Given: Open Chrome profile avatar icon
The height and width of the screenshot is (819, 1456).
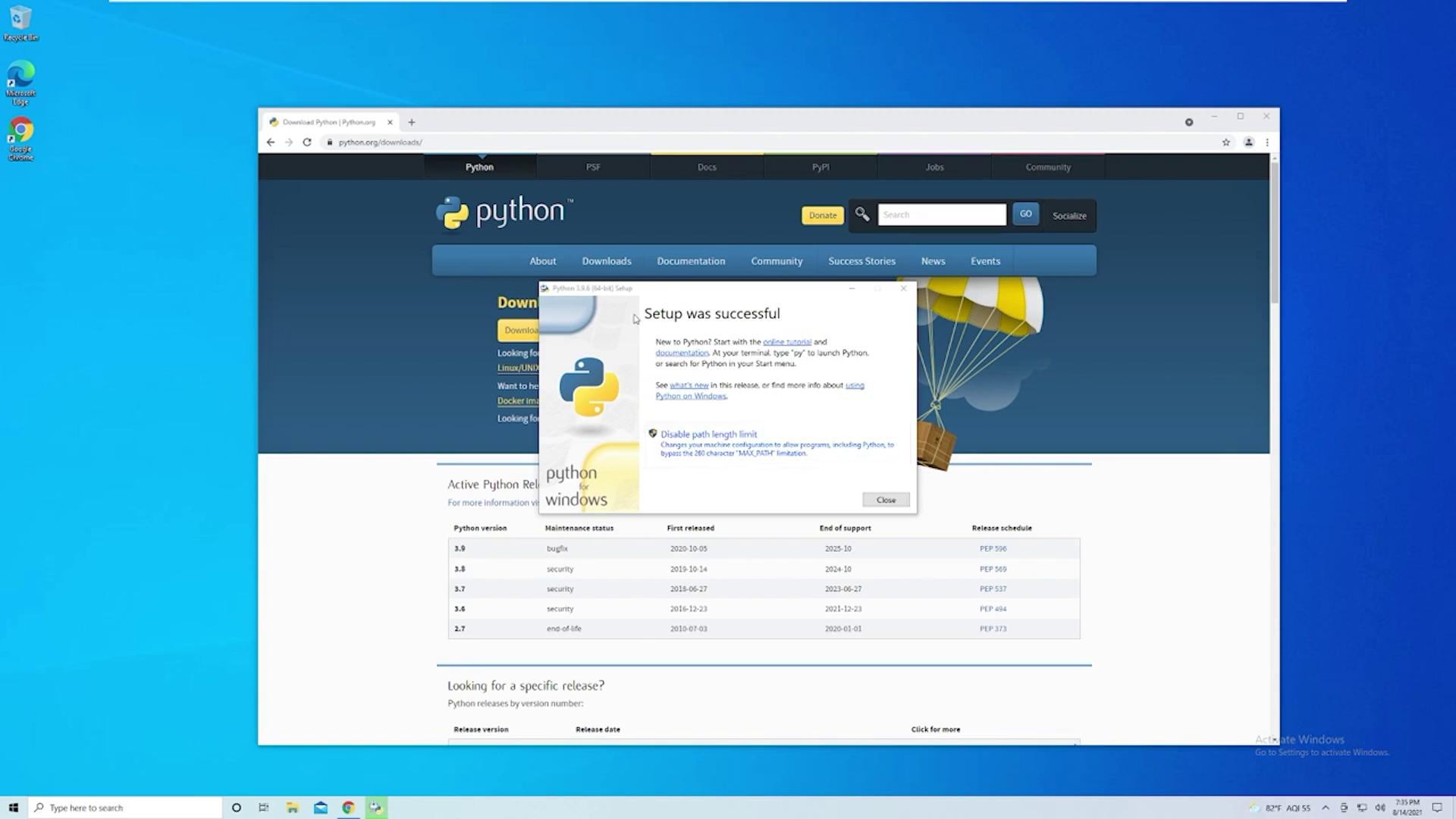Looking at the screenshot, I should 1248,142.
